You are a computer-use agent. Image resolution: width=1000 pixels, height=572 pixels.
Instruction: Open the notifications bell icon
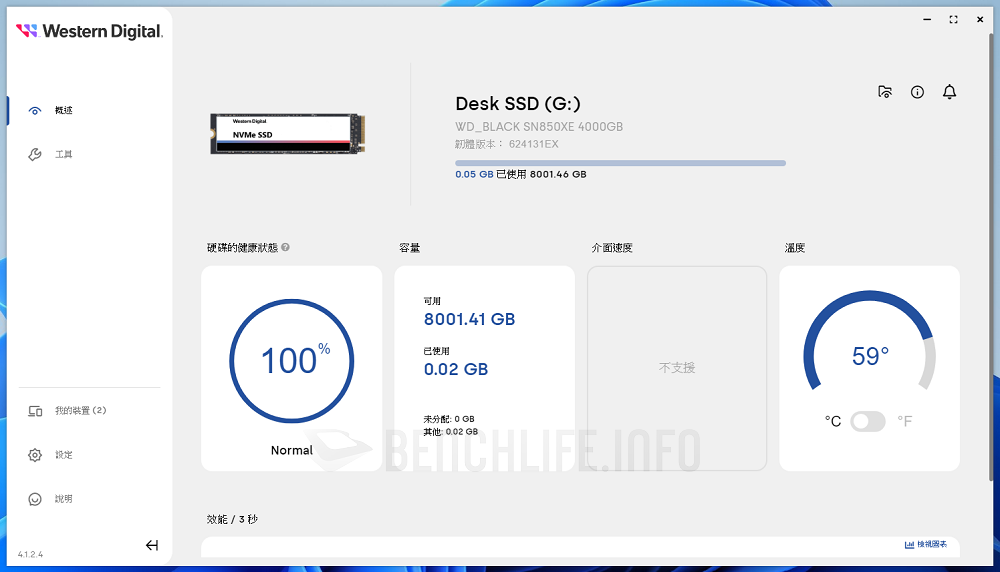tap(950, 92)
